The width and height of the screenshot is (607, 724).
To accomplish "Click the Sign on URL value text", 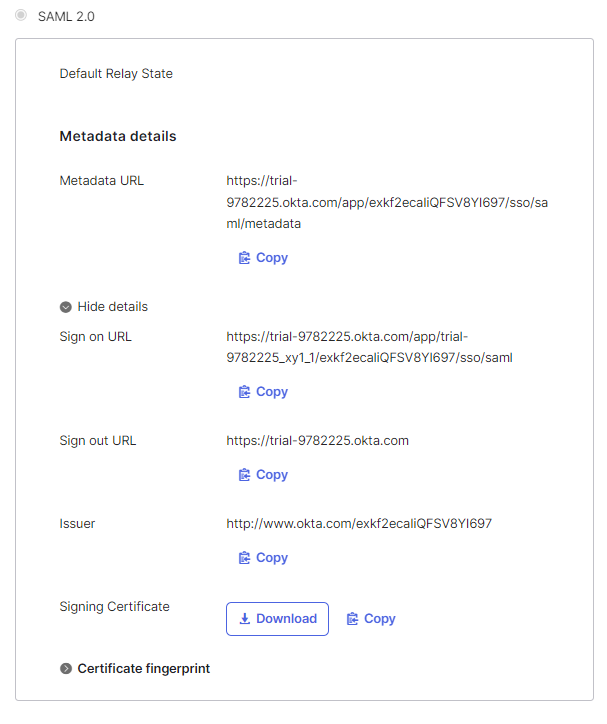I will coord(369,347).
